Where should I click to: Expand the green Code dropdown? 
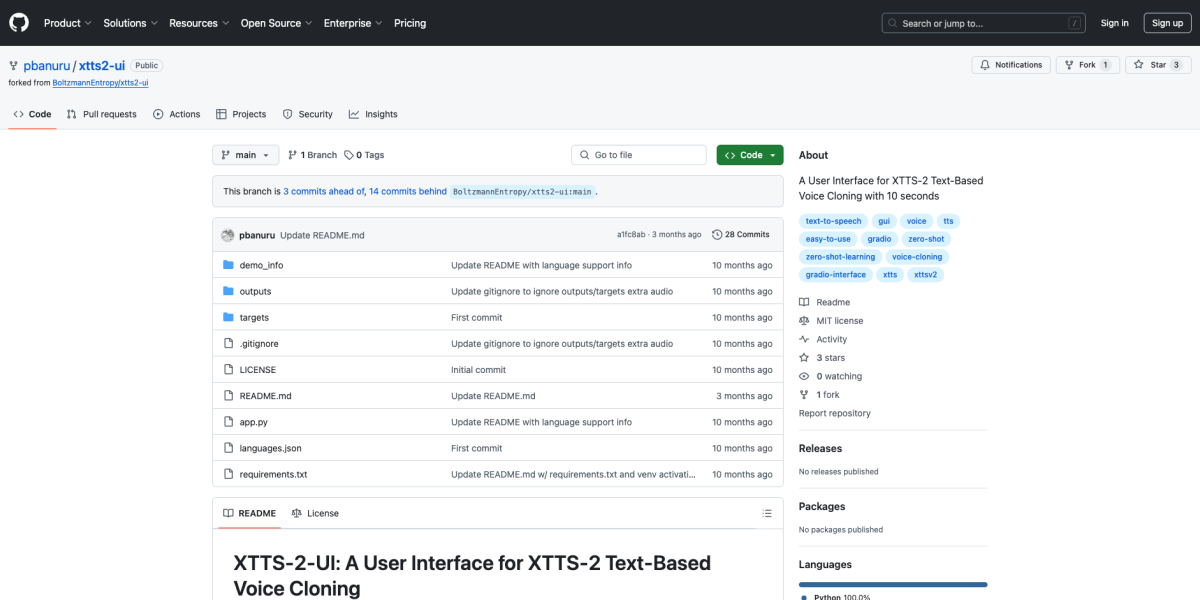pyautogui.click(x=749, y=155)
